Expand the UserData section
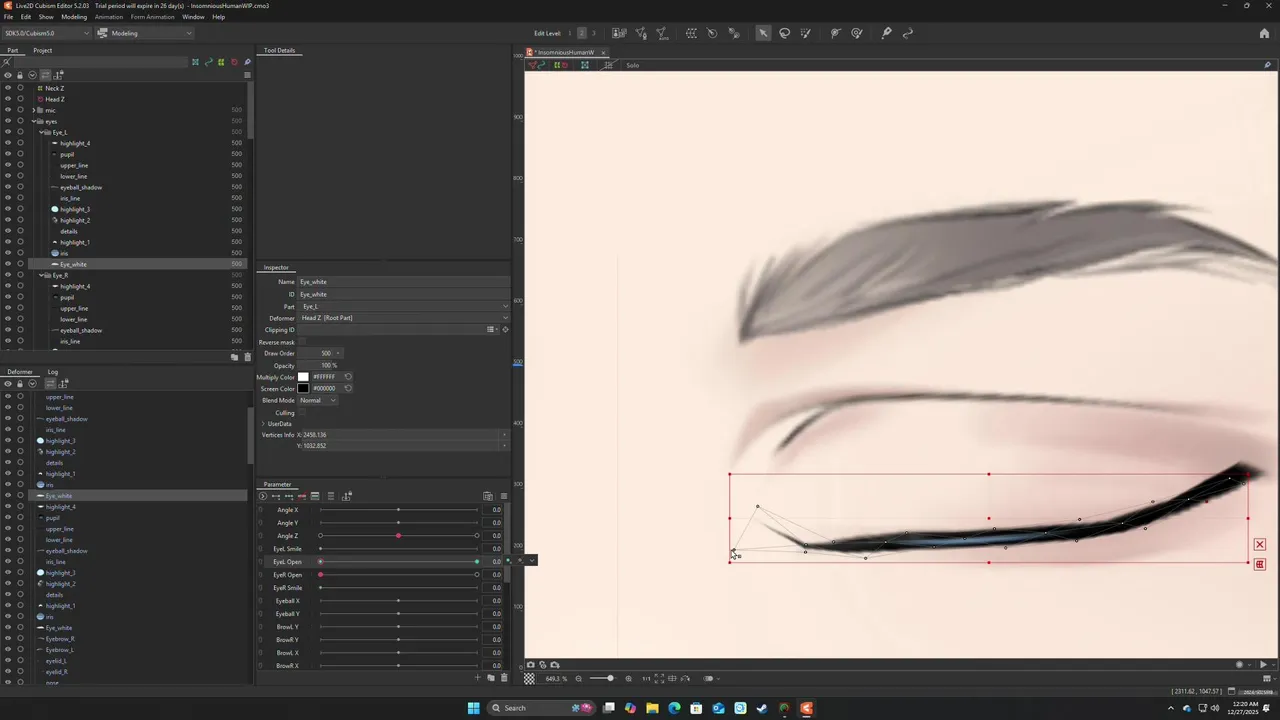Screen dimensions: 1280x720 click(263, 424)
